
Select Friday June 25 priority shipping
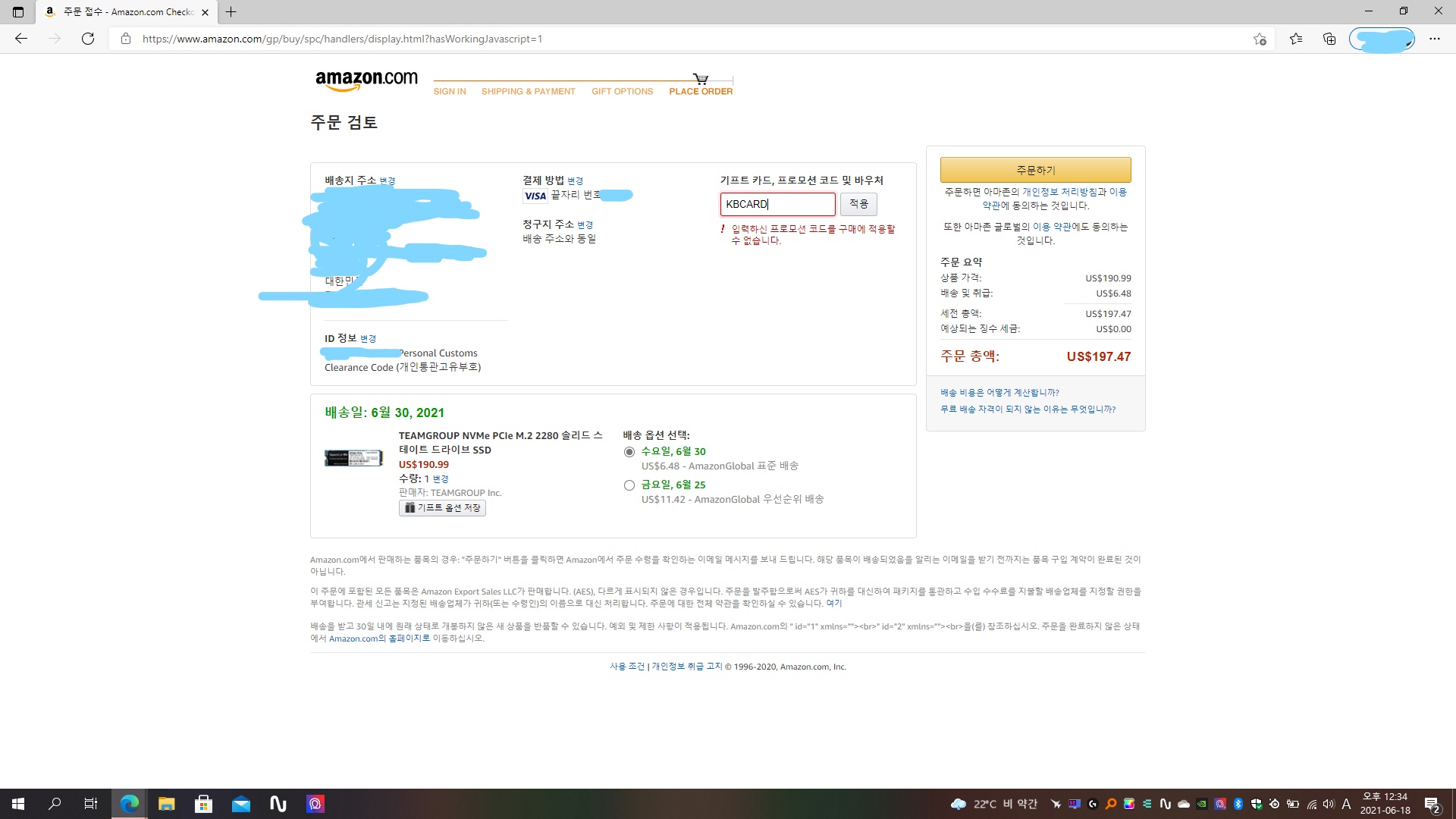(629, 485)
